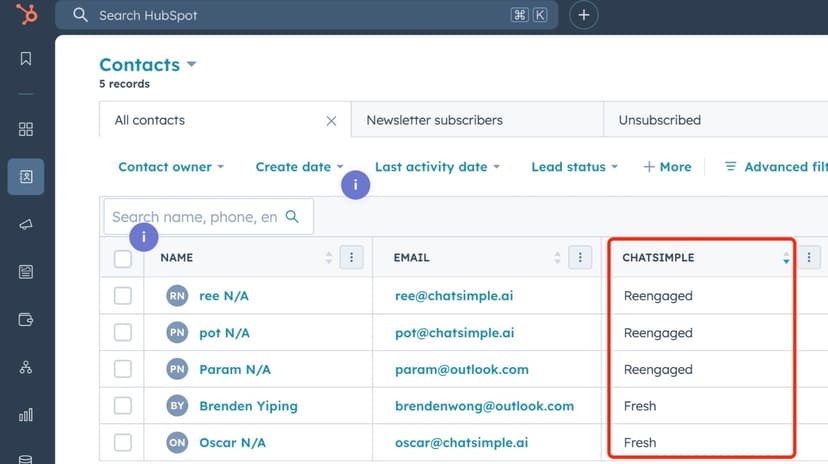
Task: Toggle the select-all contacts checkbox
Action: click(123, 259)
